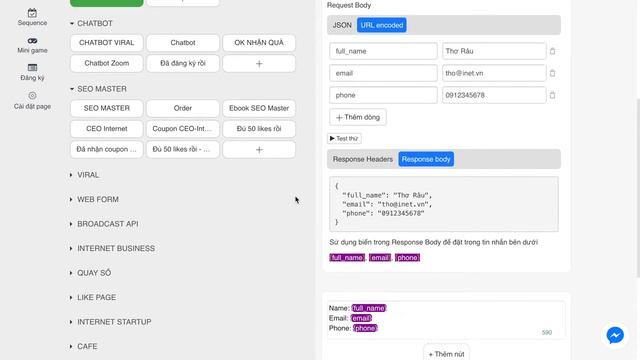Viewport: 640px width, 360px height.
Task: Expand the VIRAL group
Action: [71, 175]
